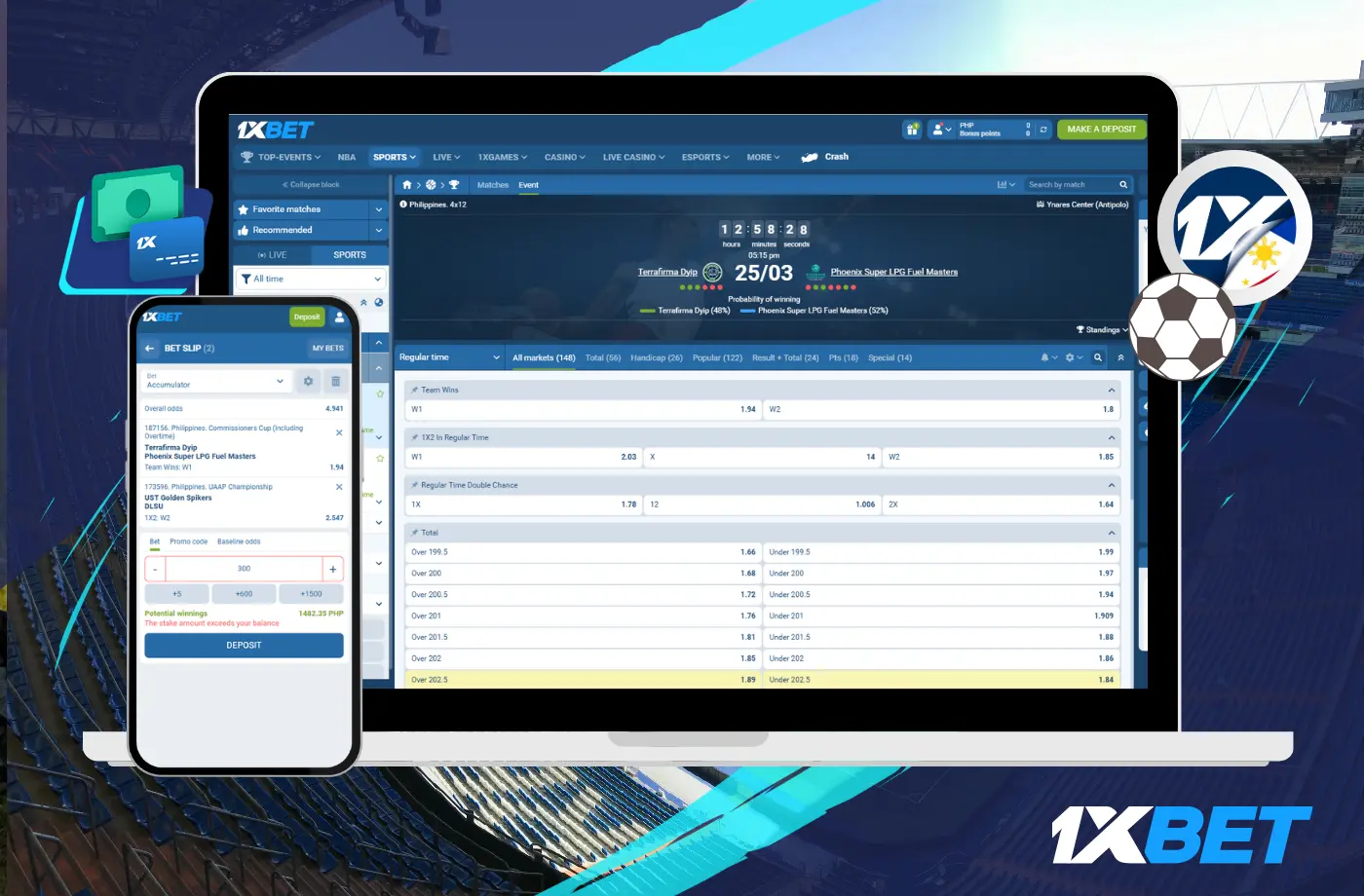The width and height of the screenshot is (1364, 896).
Task: Open the MORE menu
Action: point(763,157)
